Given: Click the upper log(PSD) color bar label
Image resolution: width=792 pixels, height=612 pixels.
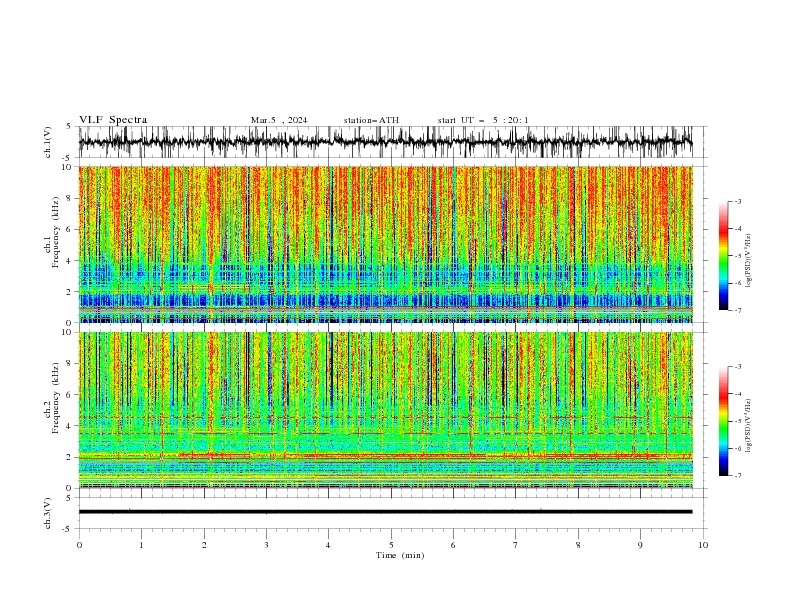Looking at the screenshot, I should [x=749, y=261].
